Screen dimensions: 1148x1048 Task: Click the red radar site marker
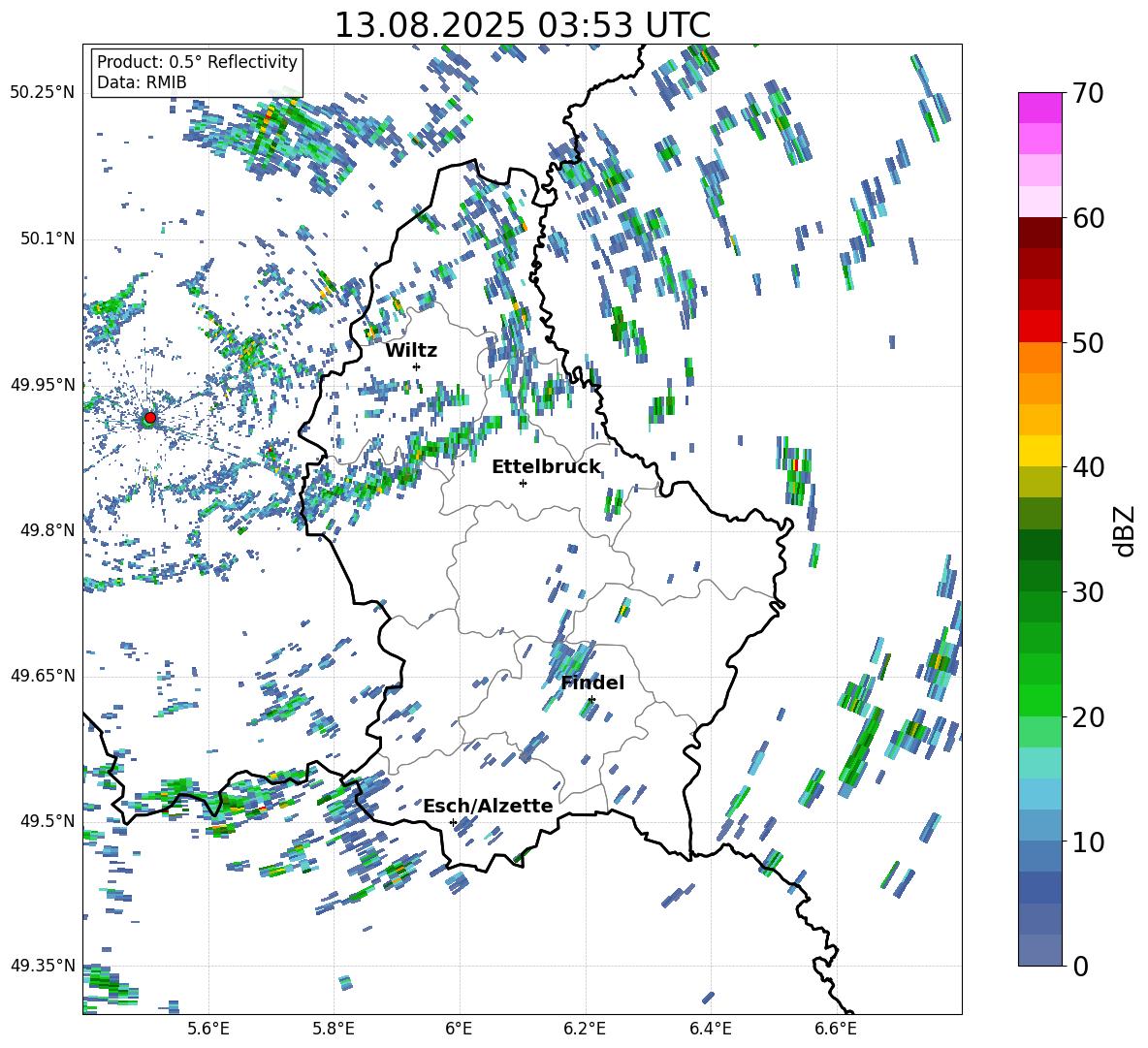150,418
